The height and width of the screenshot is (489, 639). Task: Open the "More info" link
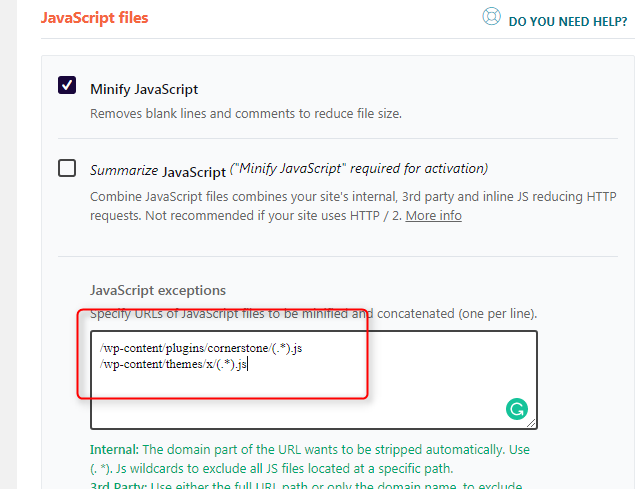(433, 215)
